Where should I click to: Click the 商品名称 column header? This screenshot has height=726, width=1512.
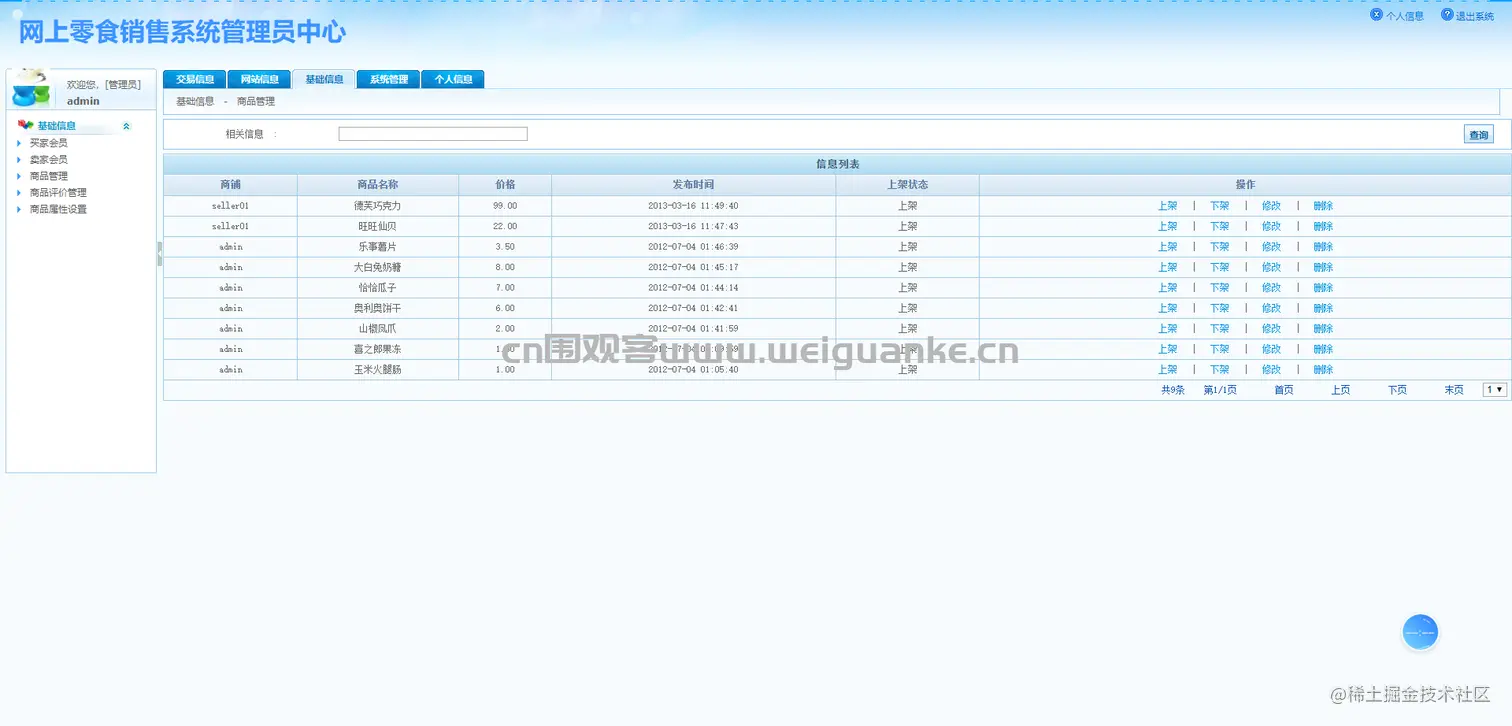click(378, 185)
